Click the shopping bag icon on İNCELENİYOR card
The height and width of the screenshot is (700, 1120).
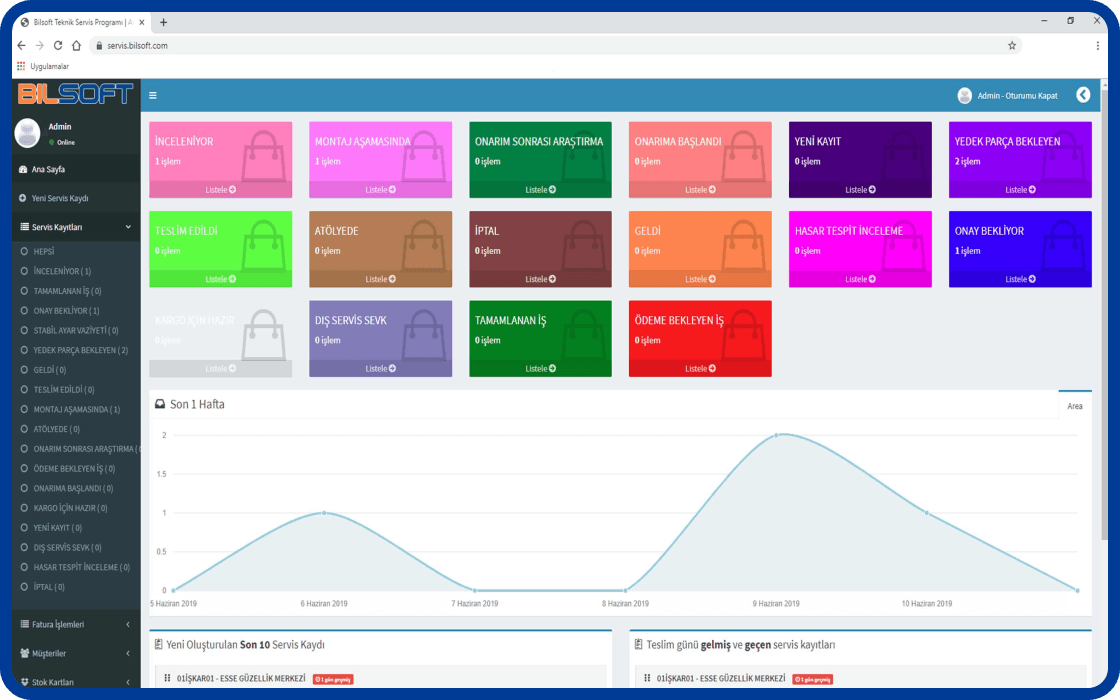click(264, 156)
